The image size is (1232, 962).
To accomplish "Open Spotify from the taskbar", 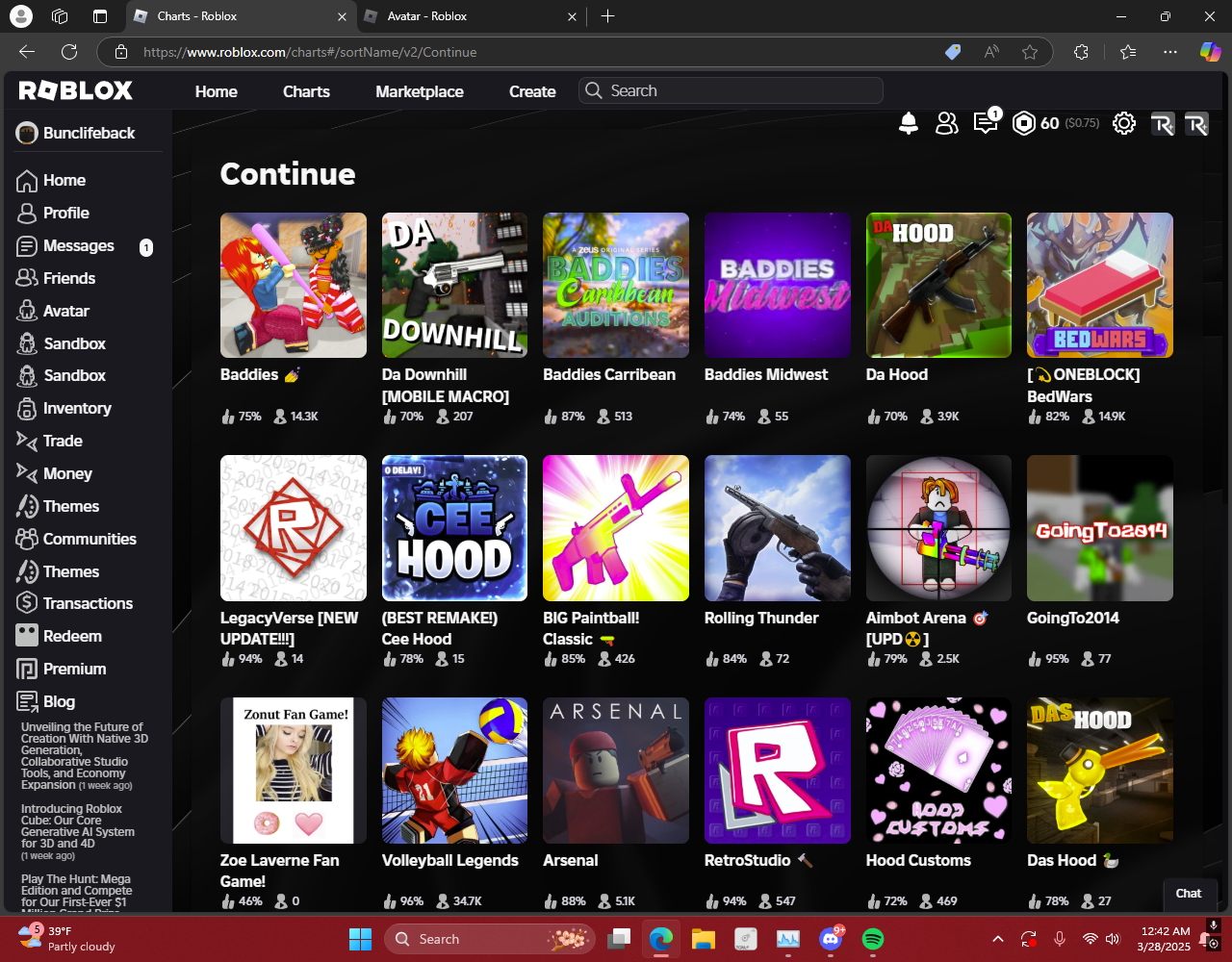I will pos(873,939).
